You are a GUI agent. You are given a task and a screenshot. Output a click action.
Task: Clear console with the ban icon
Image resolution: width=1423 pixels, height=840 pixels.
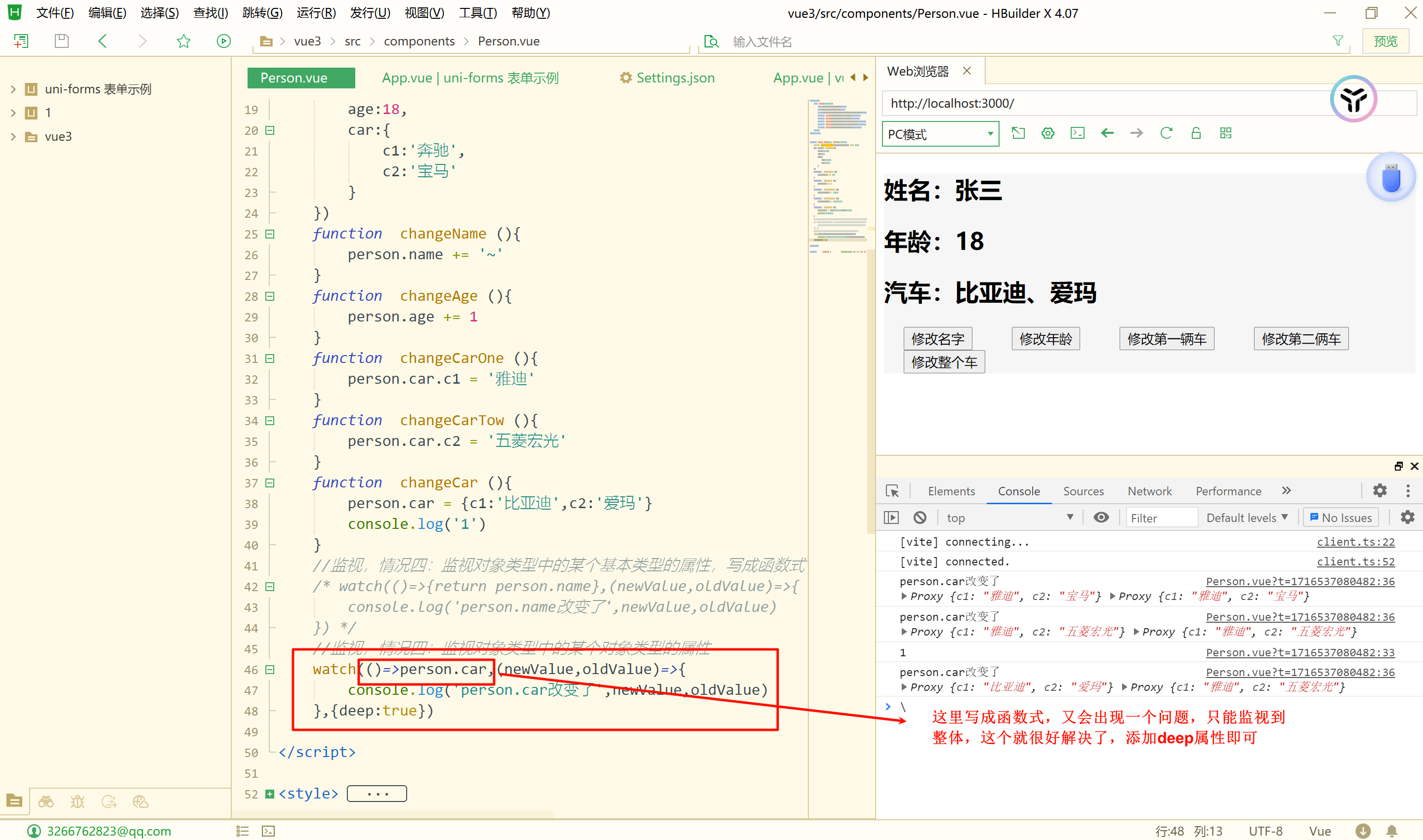(920, 518)
